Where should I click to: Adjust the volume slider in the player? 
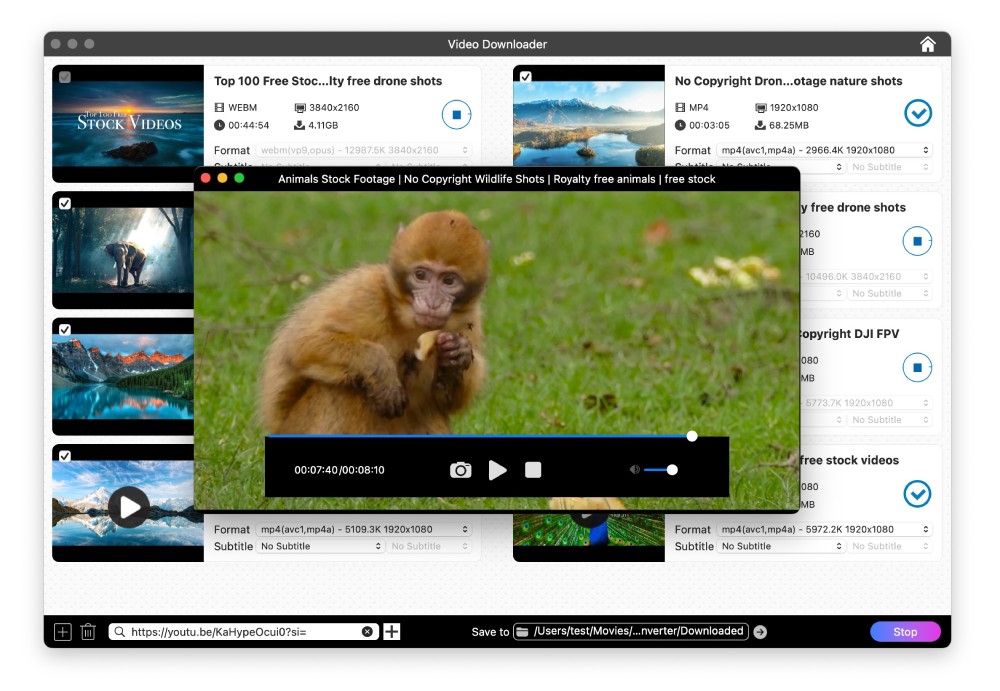click(660, 470)
